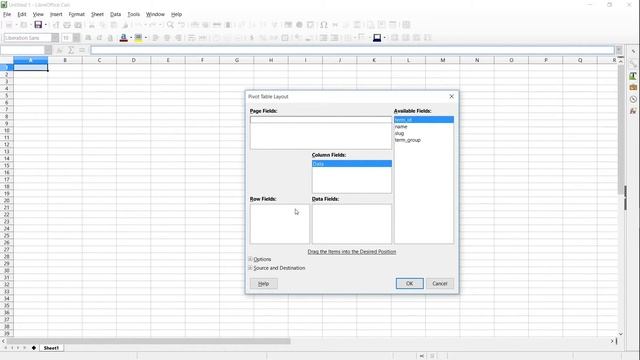
Task: Select term_id in Available Fields
Action: pyautogui.click(x=424, y=120)
